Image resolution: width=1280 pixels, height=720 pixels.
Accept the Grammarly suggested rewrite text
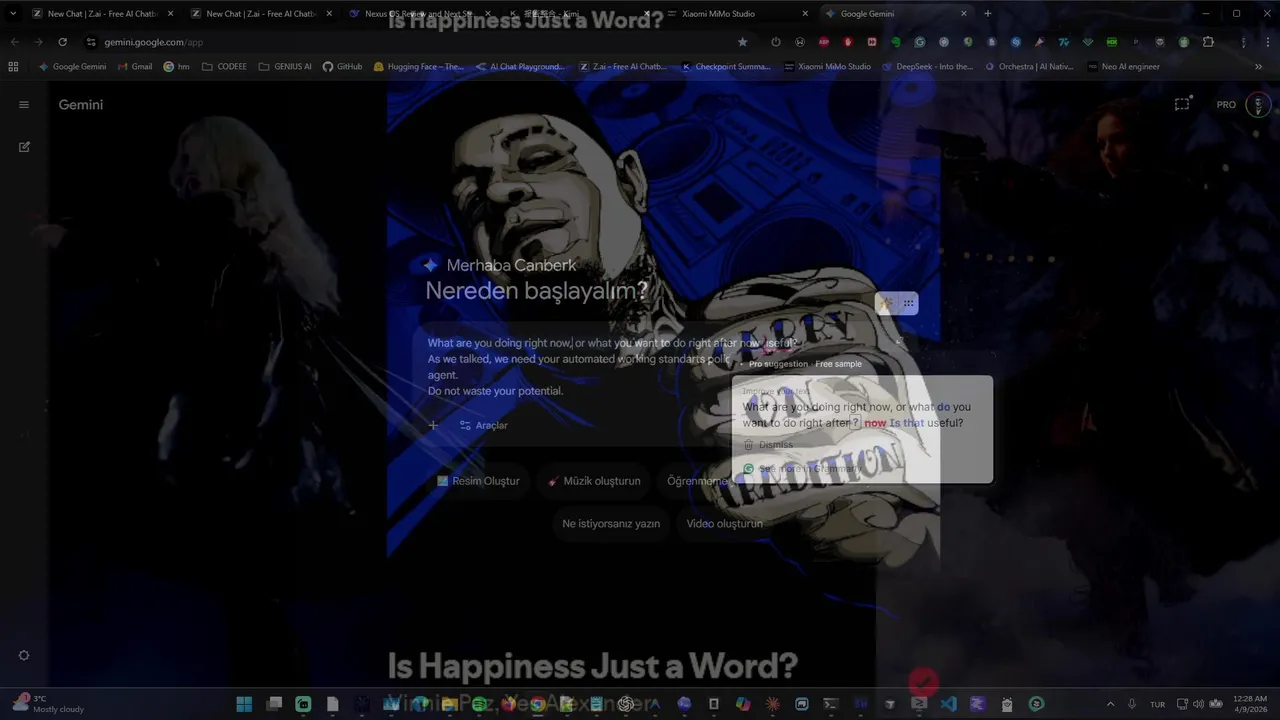pyautogui.click(x=856, y=415)
